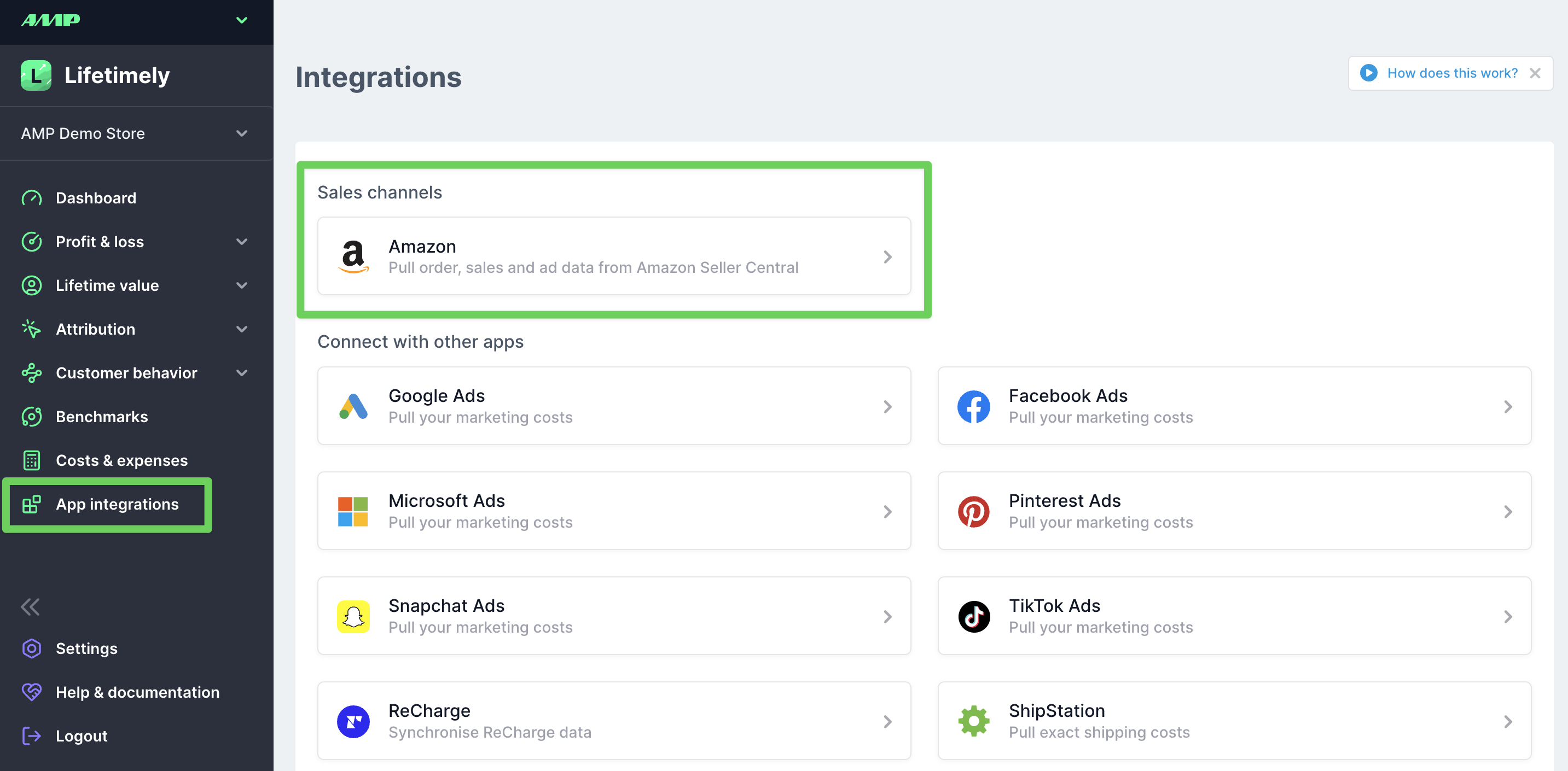Open the Snapchat Ads integration
The height and width of the screenshot is (771, 1568).
click(613, 616)
